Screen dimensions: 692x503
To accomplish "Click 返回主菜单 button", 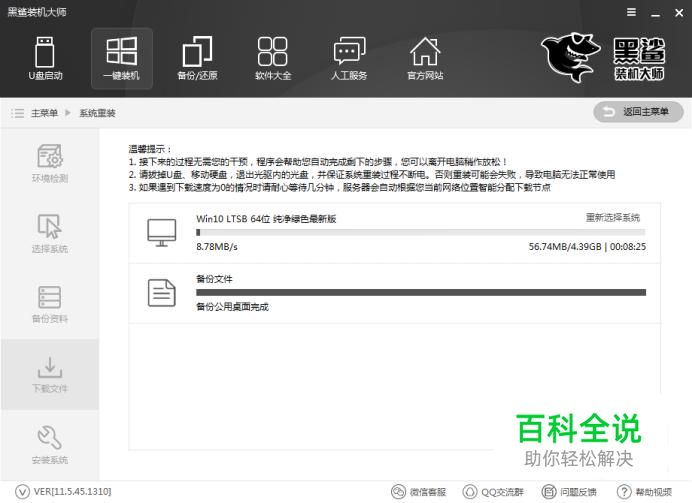I will [638, 112].
